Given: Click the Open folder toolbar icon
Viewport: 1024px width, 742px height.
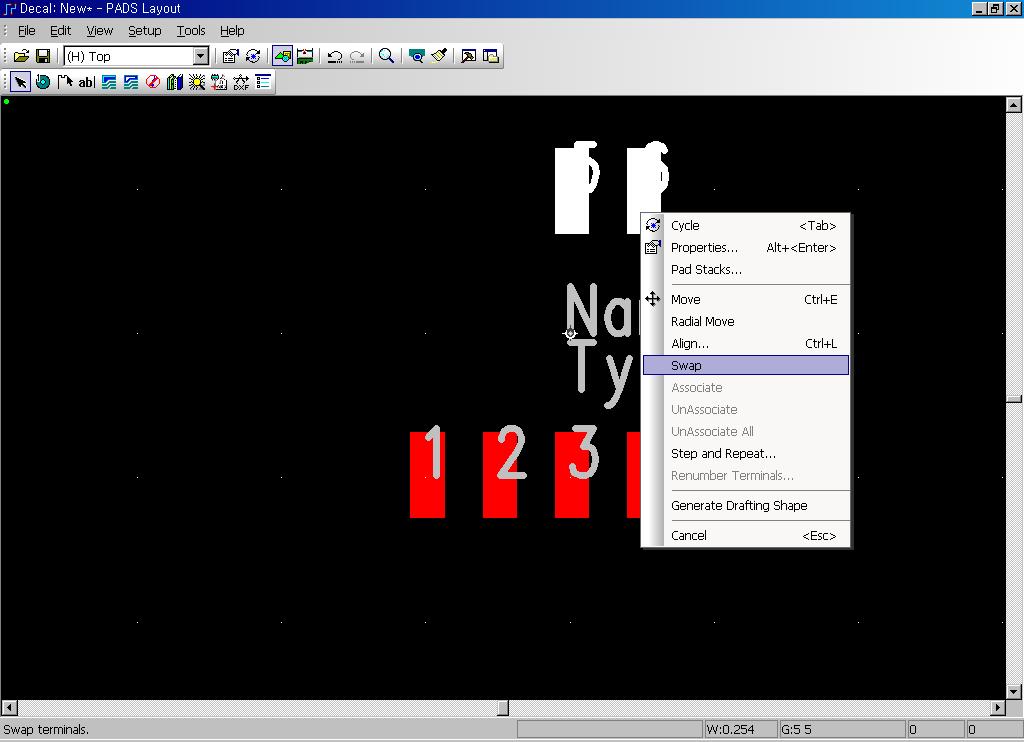Looking at the screenshot, I should point(21,56).
